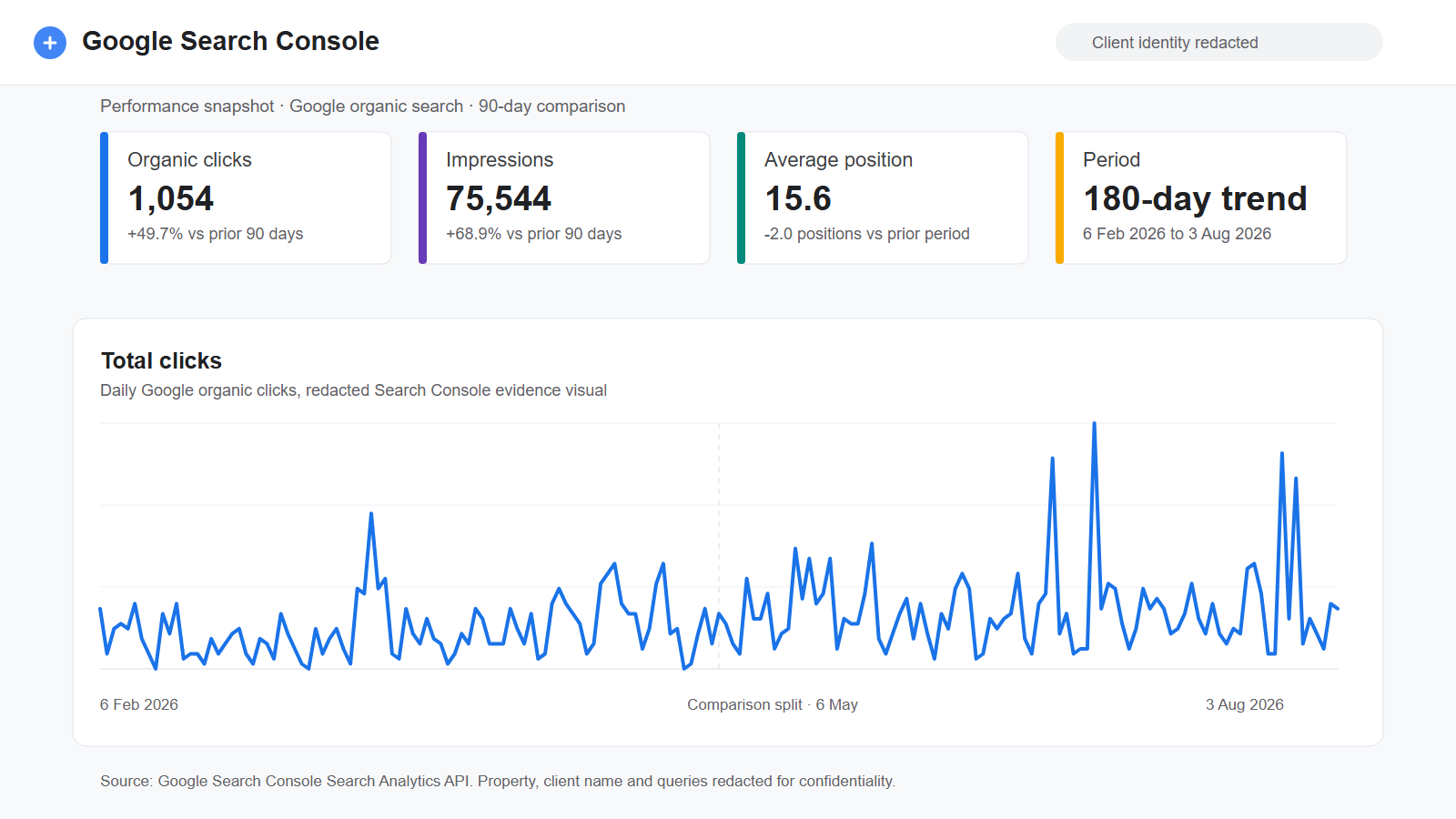Click the highest peak in the clicks chart

point(1094,424)
